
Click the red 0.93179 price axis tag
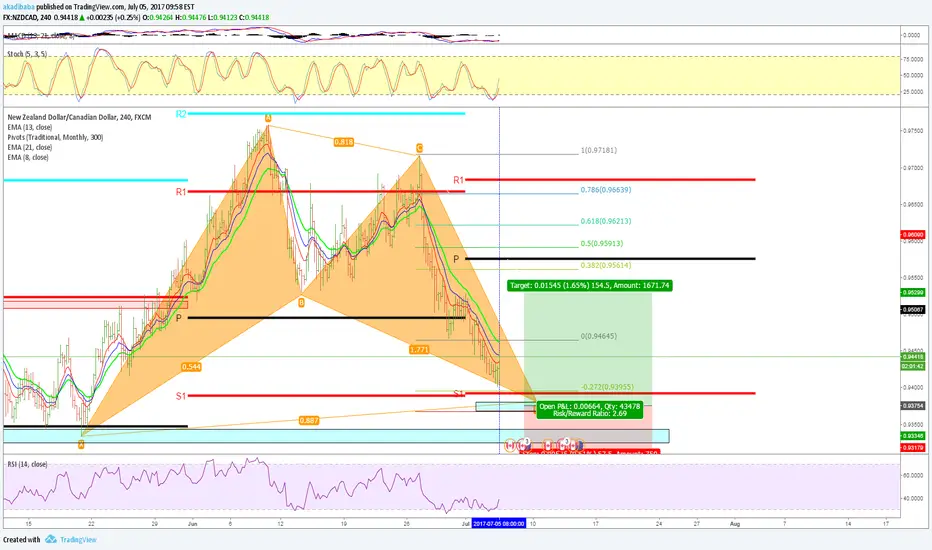(913, 447)
